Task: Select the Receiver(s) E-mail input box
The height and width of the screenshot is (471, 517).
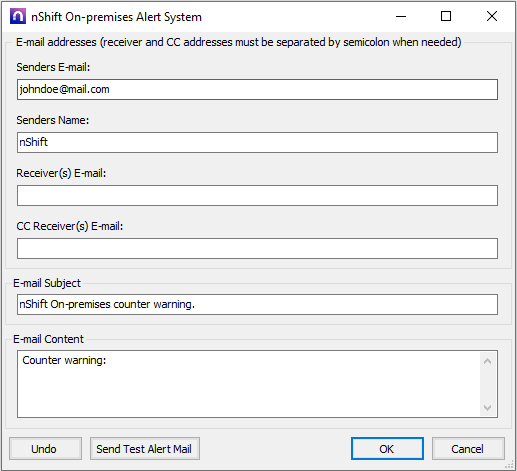Action: pyautogui.click(x=257, y=195)
